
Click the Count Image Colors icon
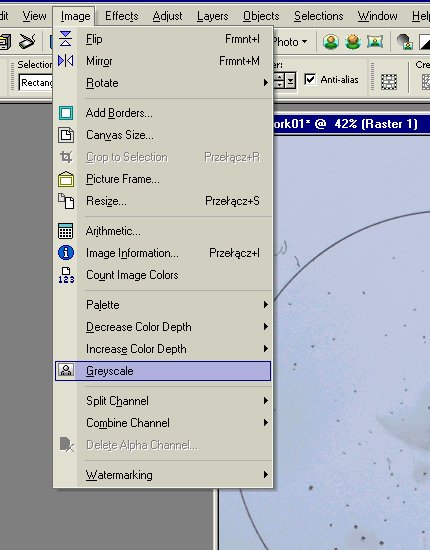tap(66, 275)
